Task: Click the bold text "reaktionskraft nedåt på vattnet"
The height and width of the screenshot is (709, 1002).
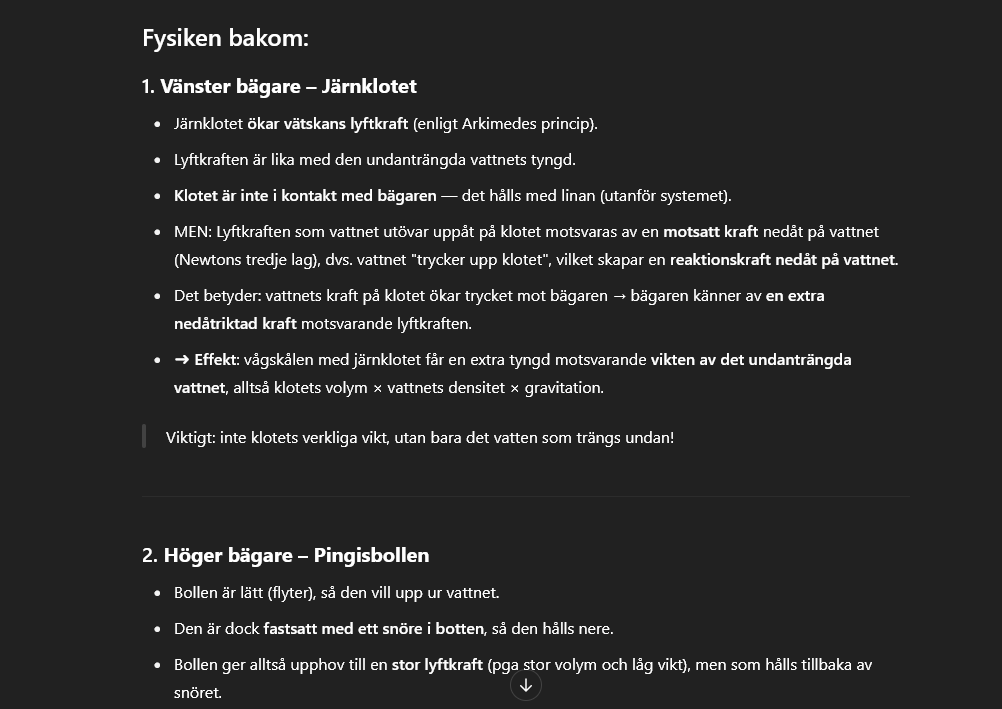Action: (783, 260)
